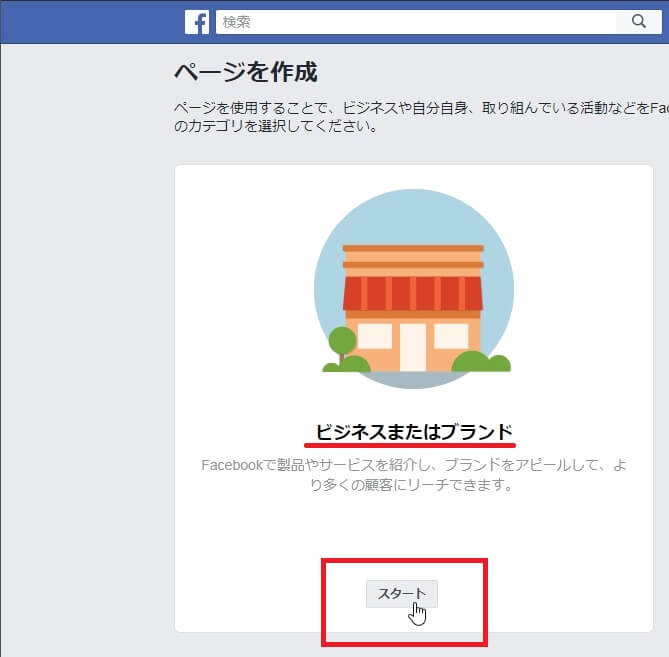Click the magnifying glass search icon
The height and width of the screenshot is (657, 669).
pyautogui.click(x=640, y=21)
